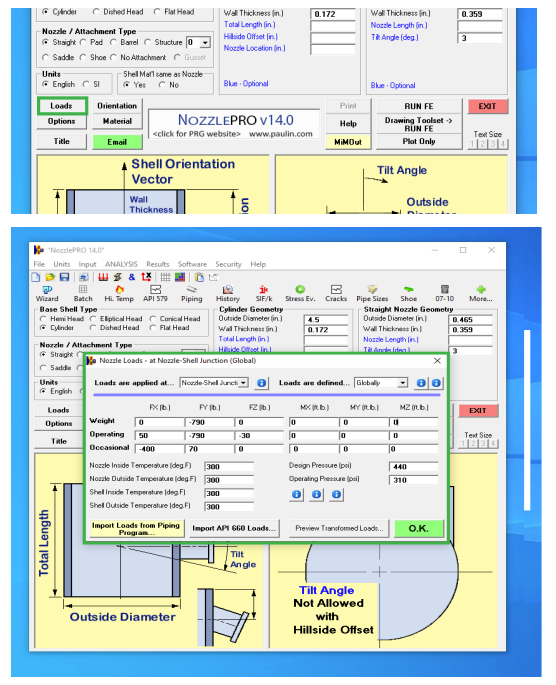Click the Nozzle Inside Temperature field

(229, 467)
